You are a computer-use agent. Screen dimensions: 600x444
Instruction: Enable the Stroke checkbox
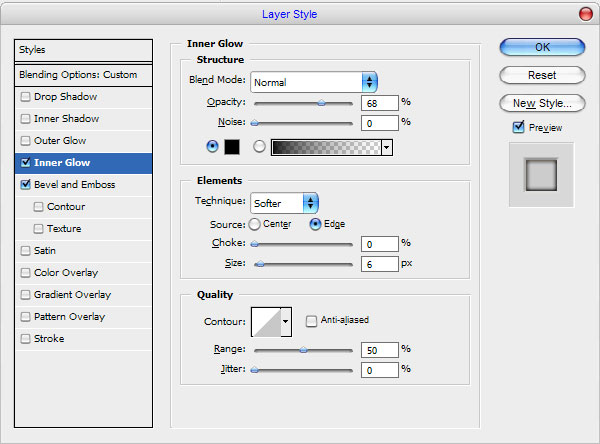point(25,339)
